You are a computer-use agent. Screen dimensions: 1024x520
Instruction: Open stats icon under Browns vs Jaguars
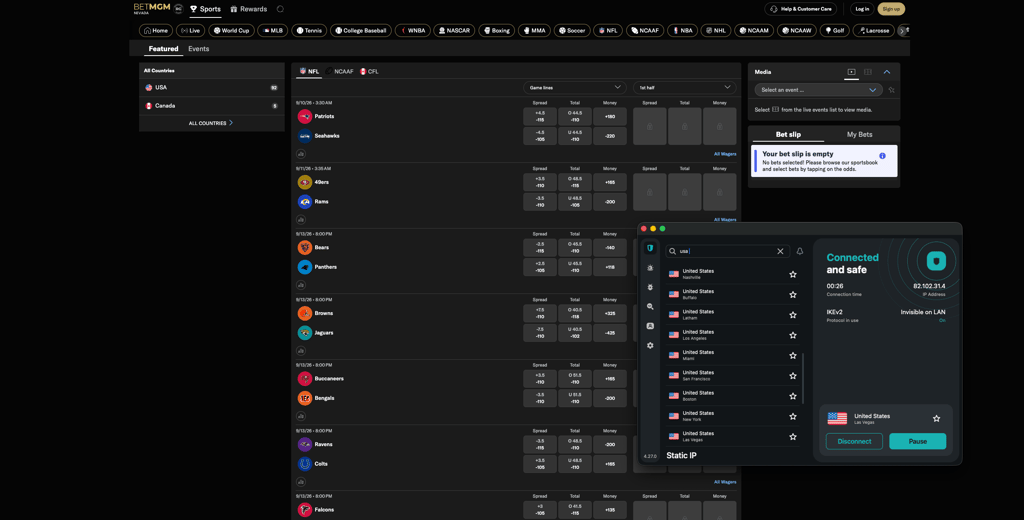tap(301, 351)
